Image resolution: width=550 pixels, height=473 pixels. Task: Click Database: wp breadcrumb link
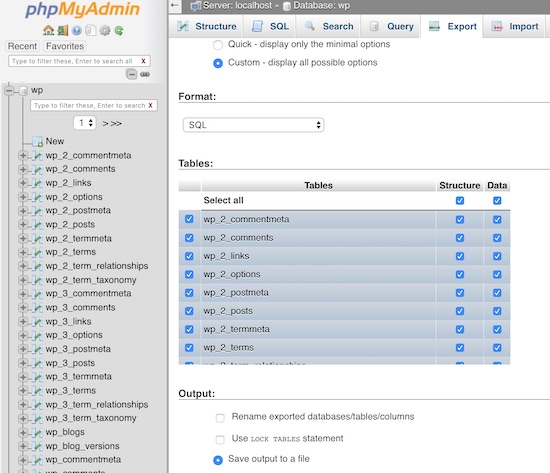(321, 6)
